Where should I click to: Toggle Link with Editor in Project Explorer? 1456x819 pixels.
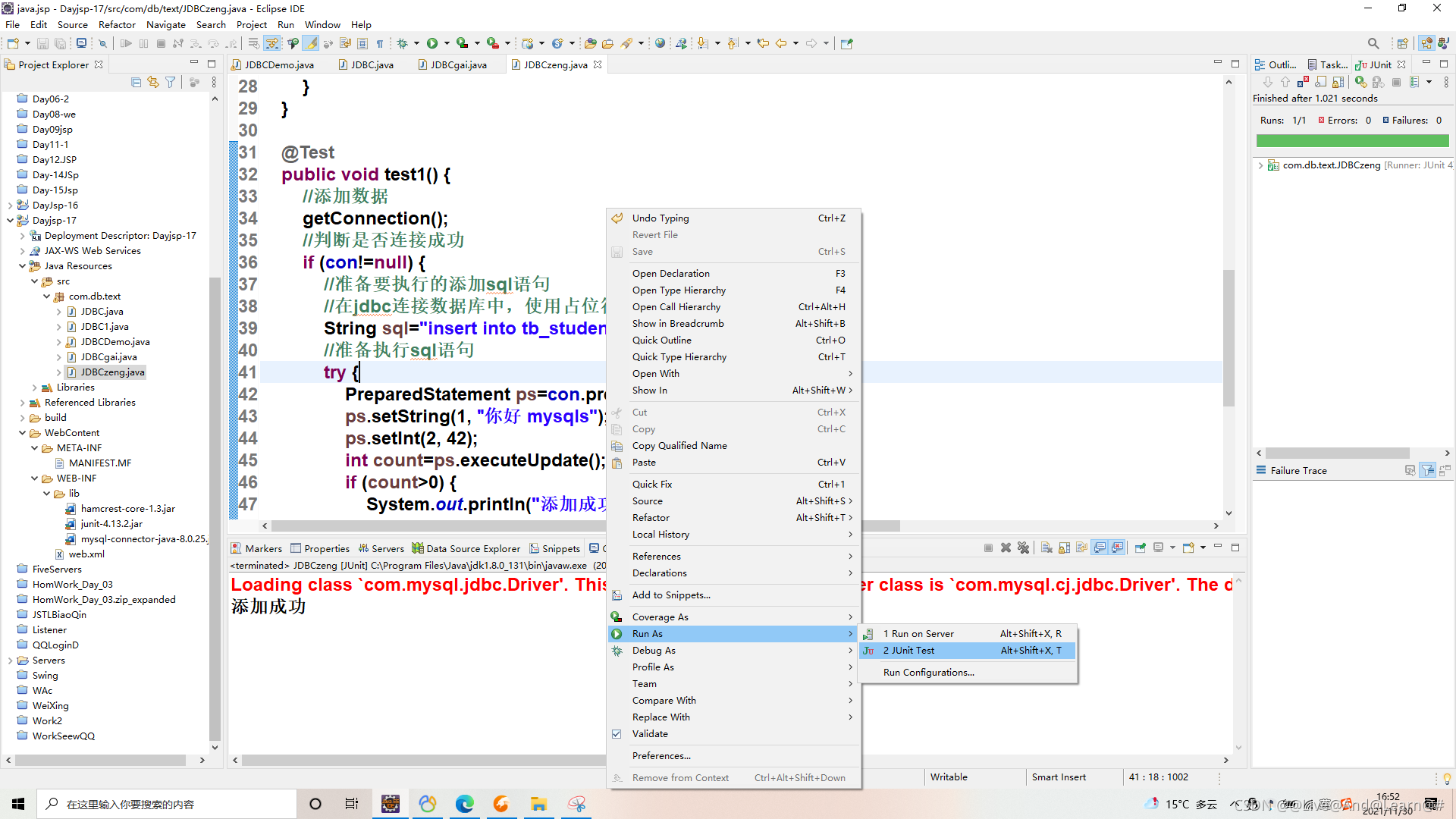coord(153,82)
